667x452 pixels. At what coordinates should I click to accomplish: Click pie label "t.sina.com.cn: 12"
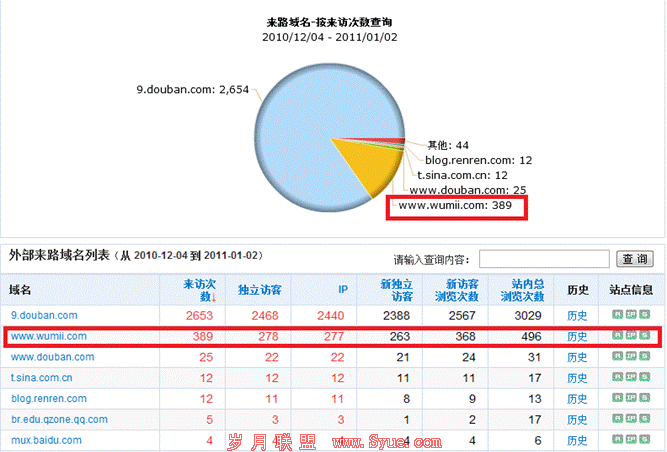[462, 175]
